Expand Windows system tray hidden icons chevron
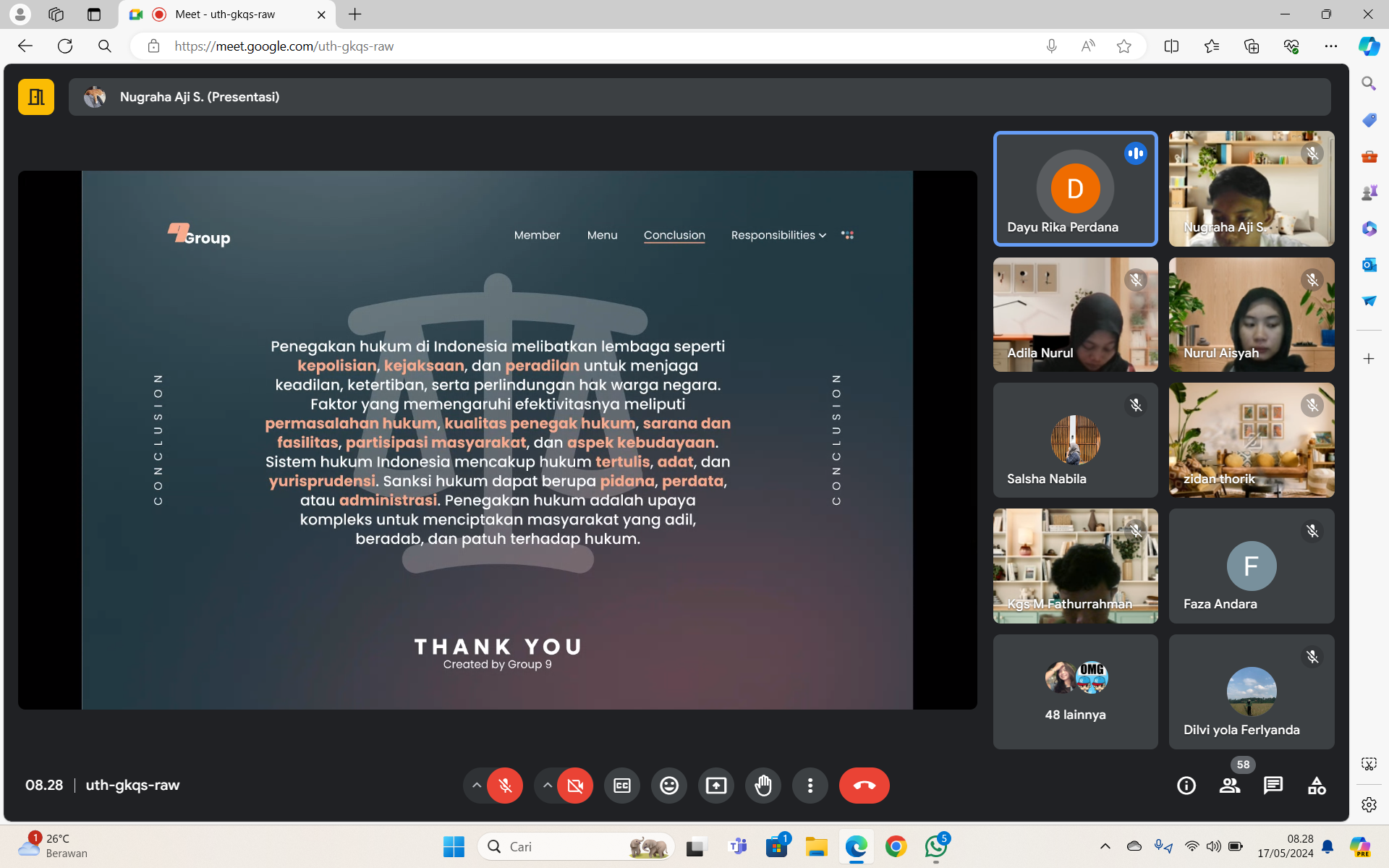 (x=1105, y=846)
